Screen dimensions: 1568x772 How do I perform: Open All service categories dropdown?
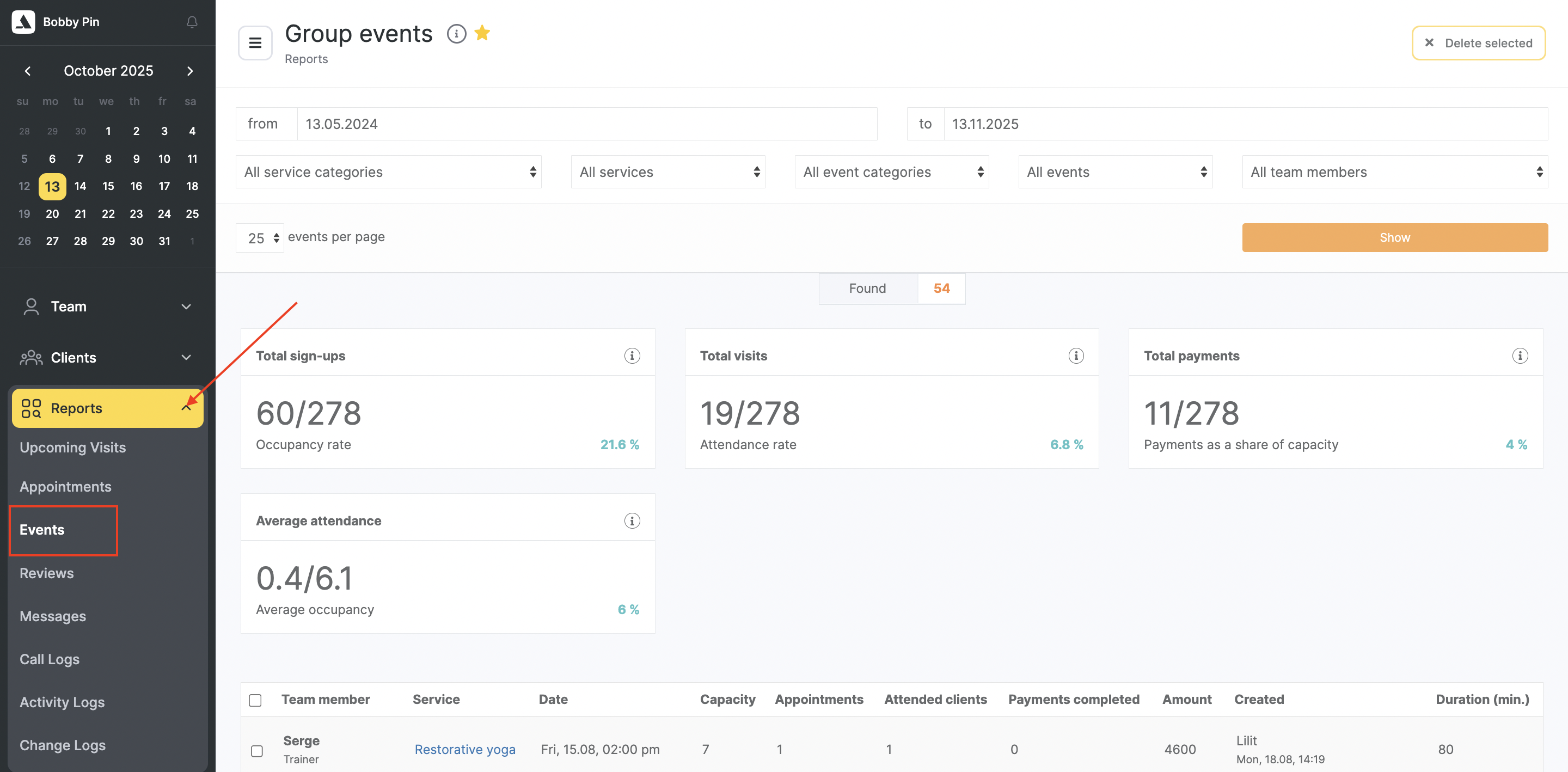pos(388,172)
